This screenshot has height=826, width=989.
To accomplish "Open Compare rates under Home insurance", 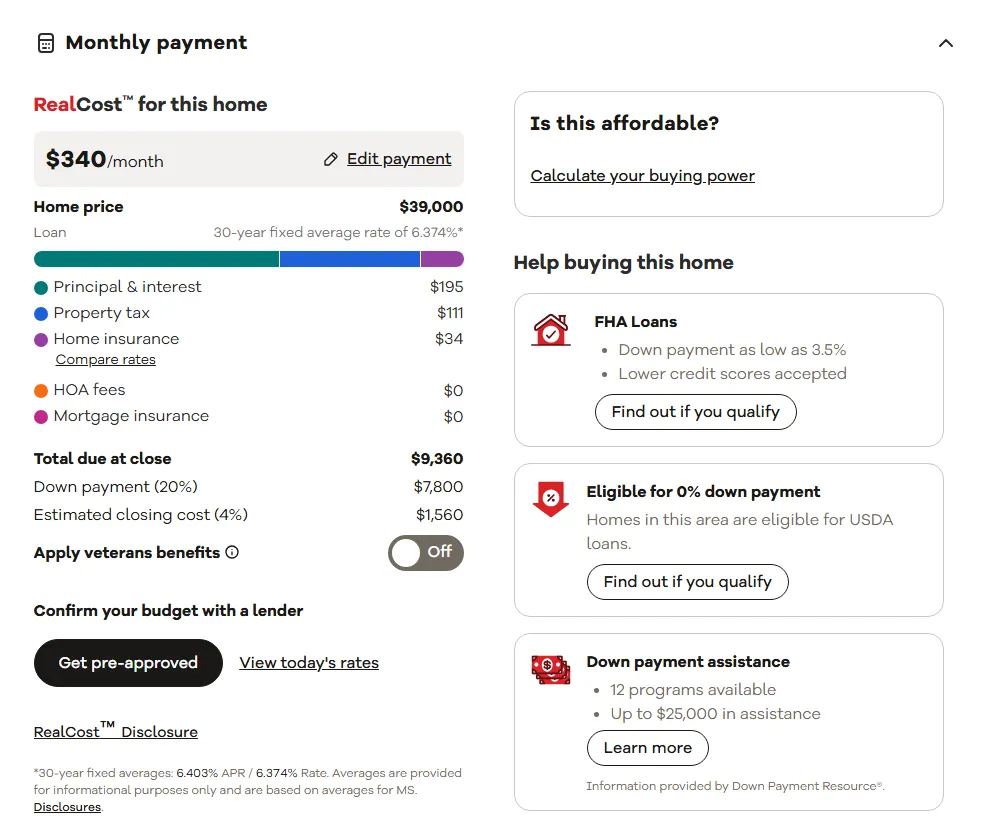I will tap(106, 360).
